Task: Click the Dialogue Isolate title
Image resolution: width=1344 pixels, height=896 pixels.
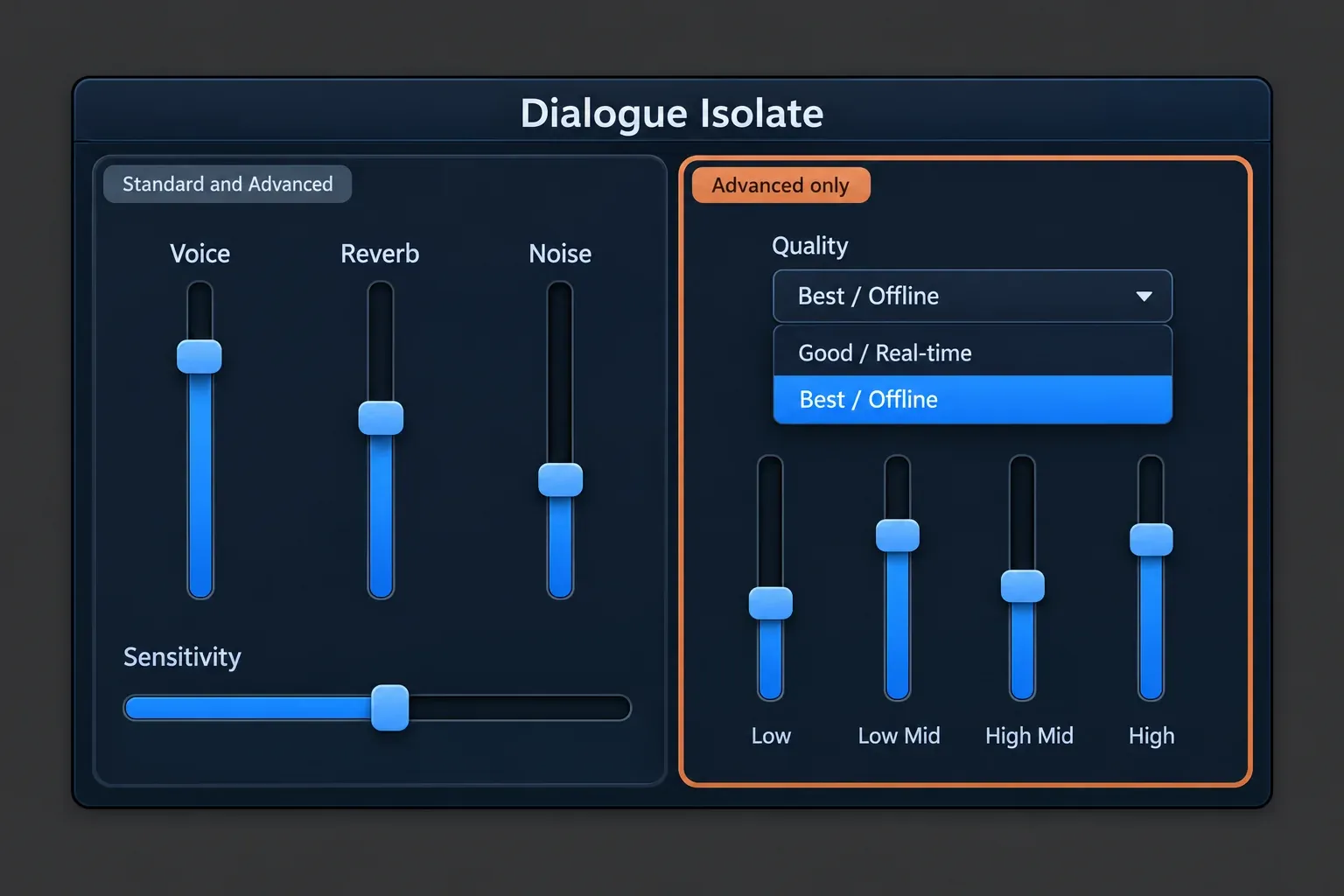Action: tap(672, 114)
